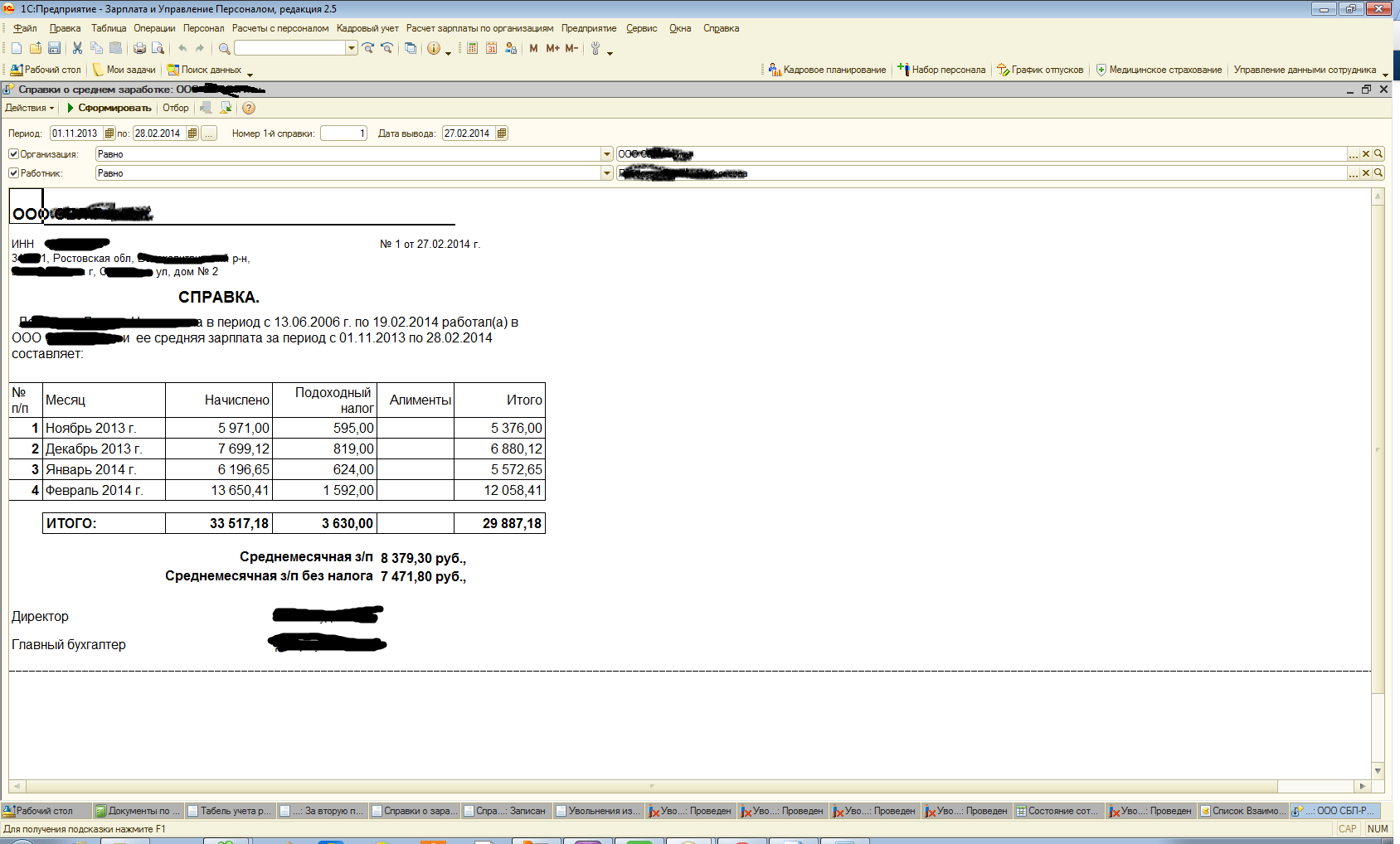Open Кадровое планирование
The image size is (1400, 844).
(828, 70)
